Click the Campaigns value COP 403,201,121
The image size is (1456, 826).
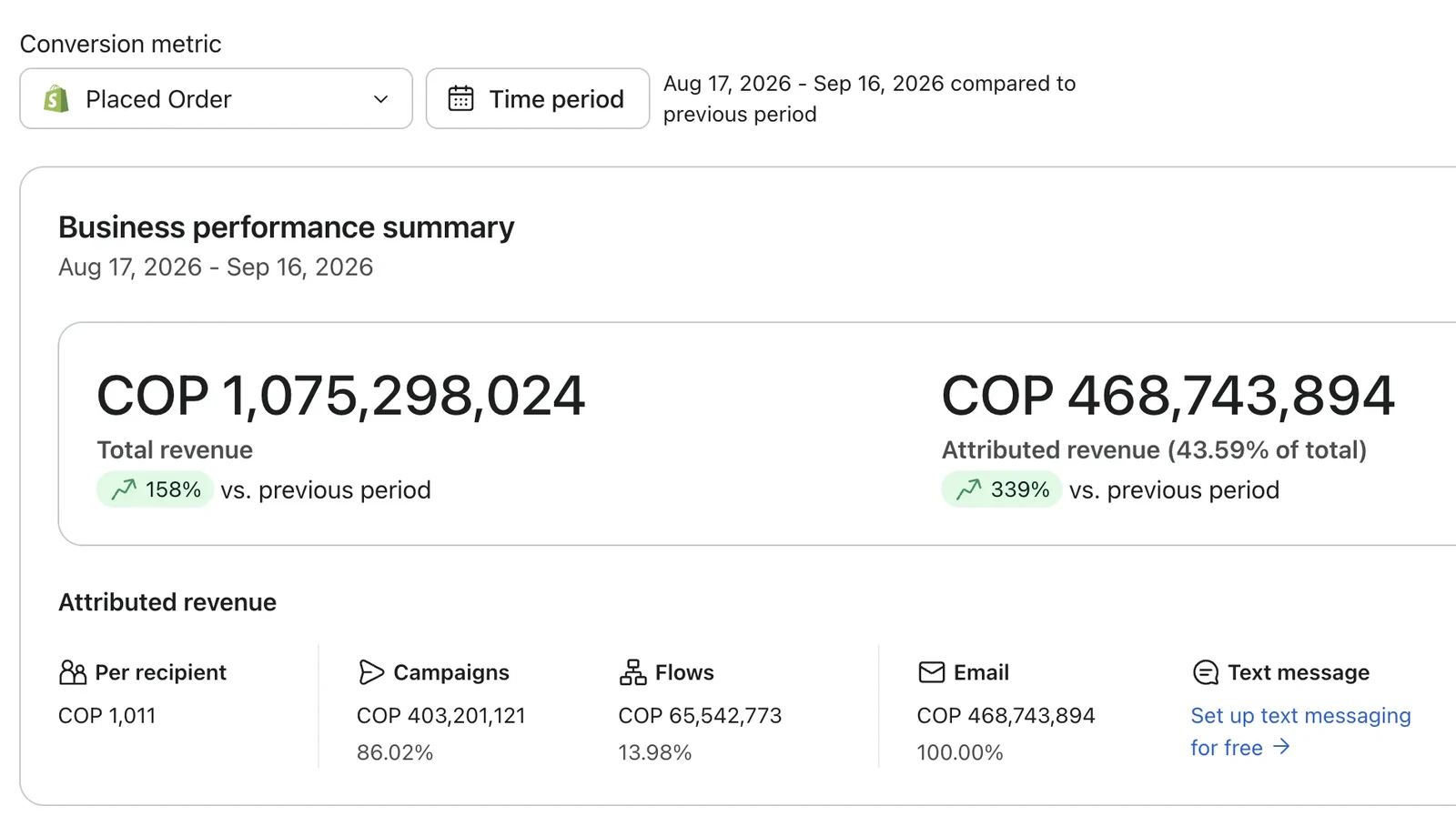[x=441, y=716]
